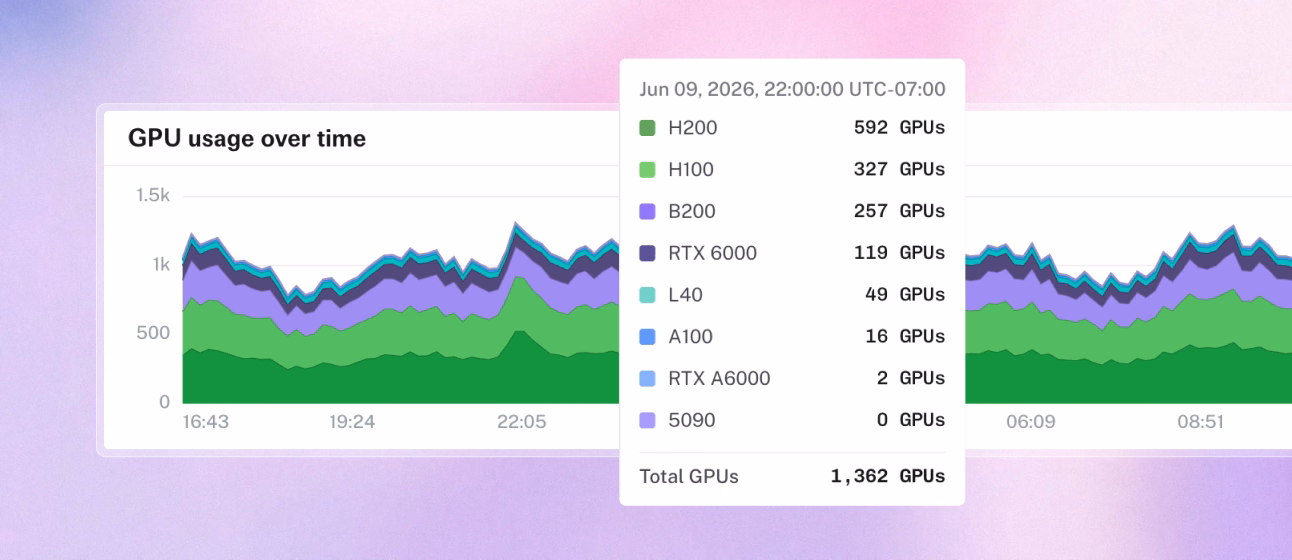The image size is (1292, 560).
Task: Click the '1k' y-axis label
Action: (161, 265)
